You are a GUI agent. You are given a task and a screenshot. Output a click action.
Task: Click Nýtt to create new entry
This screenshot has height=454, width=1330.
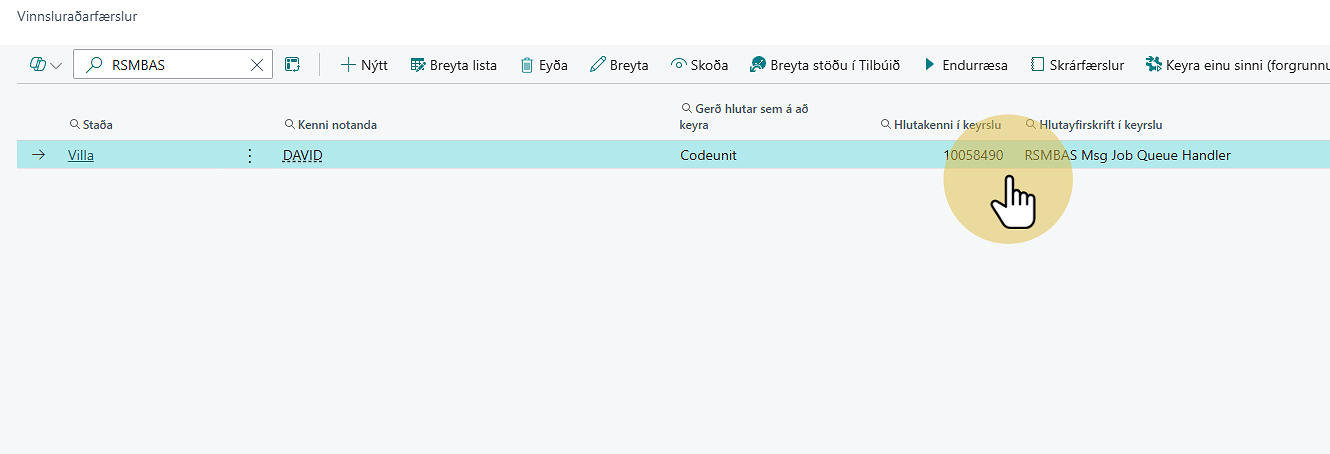click(364, 65)
